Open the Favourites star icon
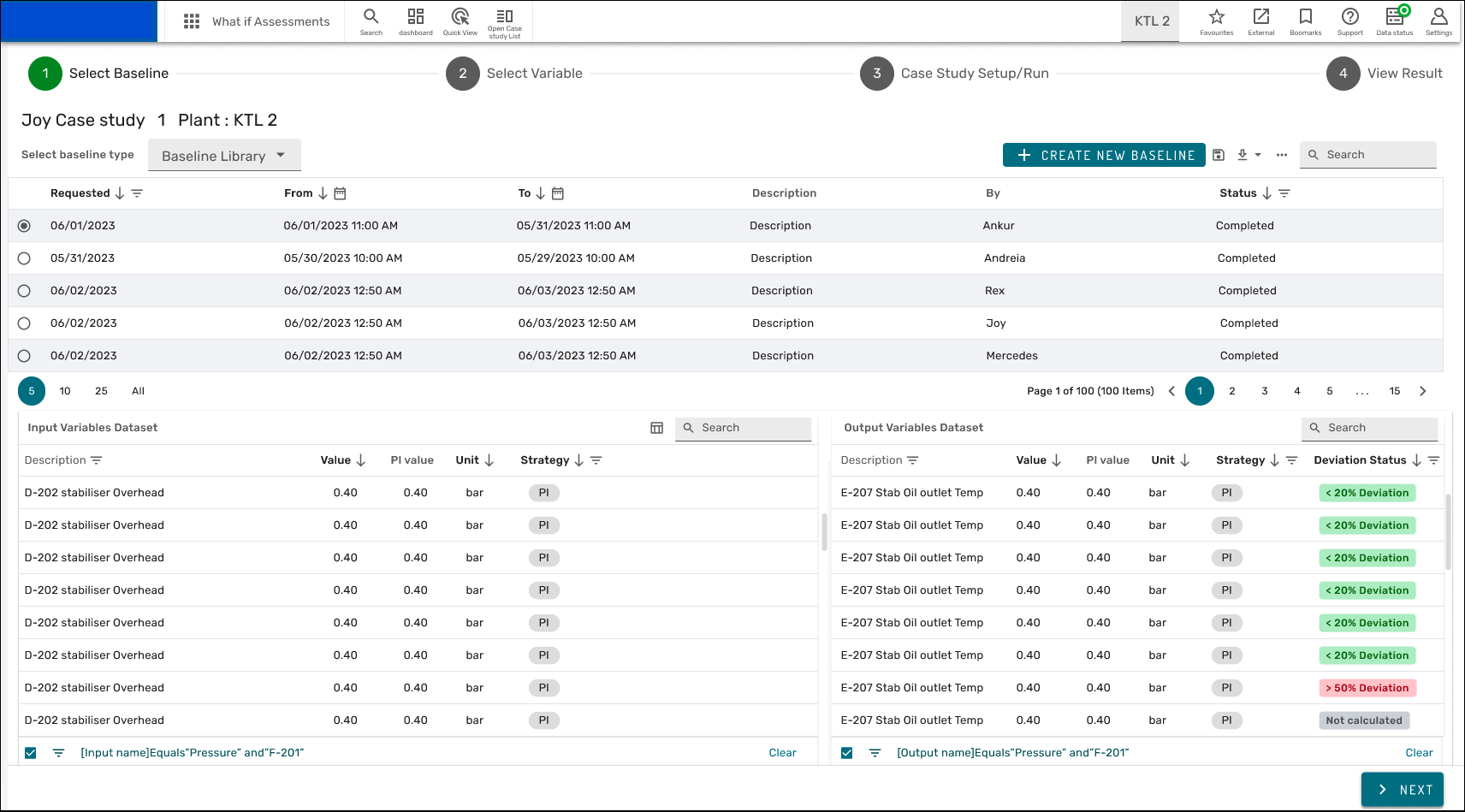This screenshot has height=812, width=1465. (1216, 17)
